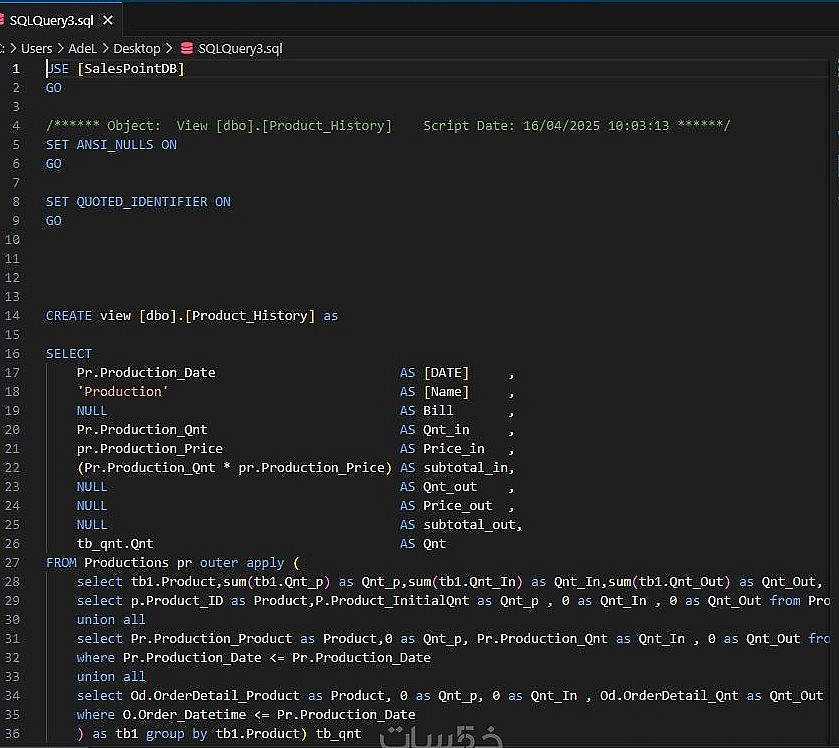Click the Price_out alias
Image resolution: width=839 pixels, height=748 pixels.
(457, 506)
